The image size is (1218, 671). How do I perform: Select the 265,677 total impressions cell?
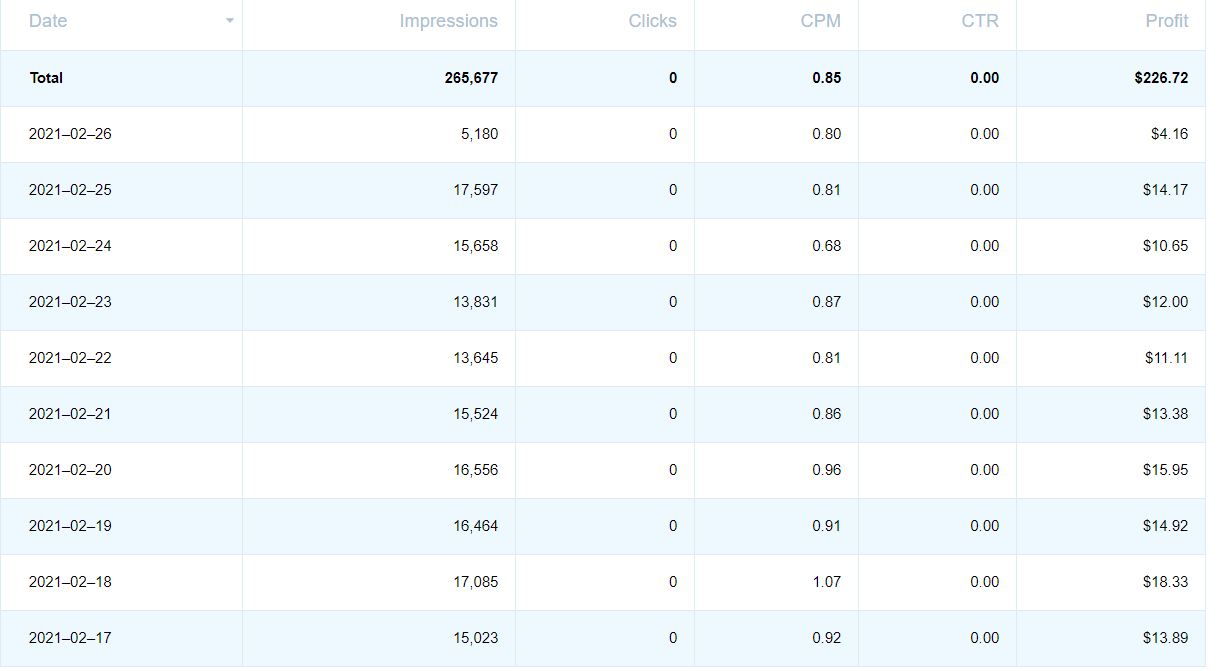[x=471, y=78]
